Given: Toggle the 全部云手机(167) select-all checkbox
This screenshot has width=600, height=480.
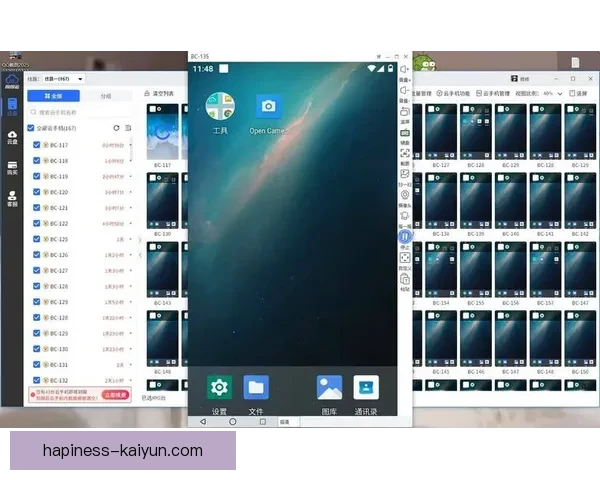Looking at the screenshot, I should 31,128.
